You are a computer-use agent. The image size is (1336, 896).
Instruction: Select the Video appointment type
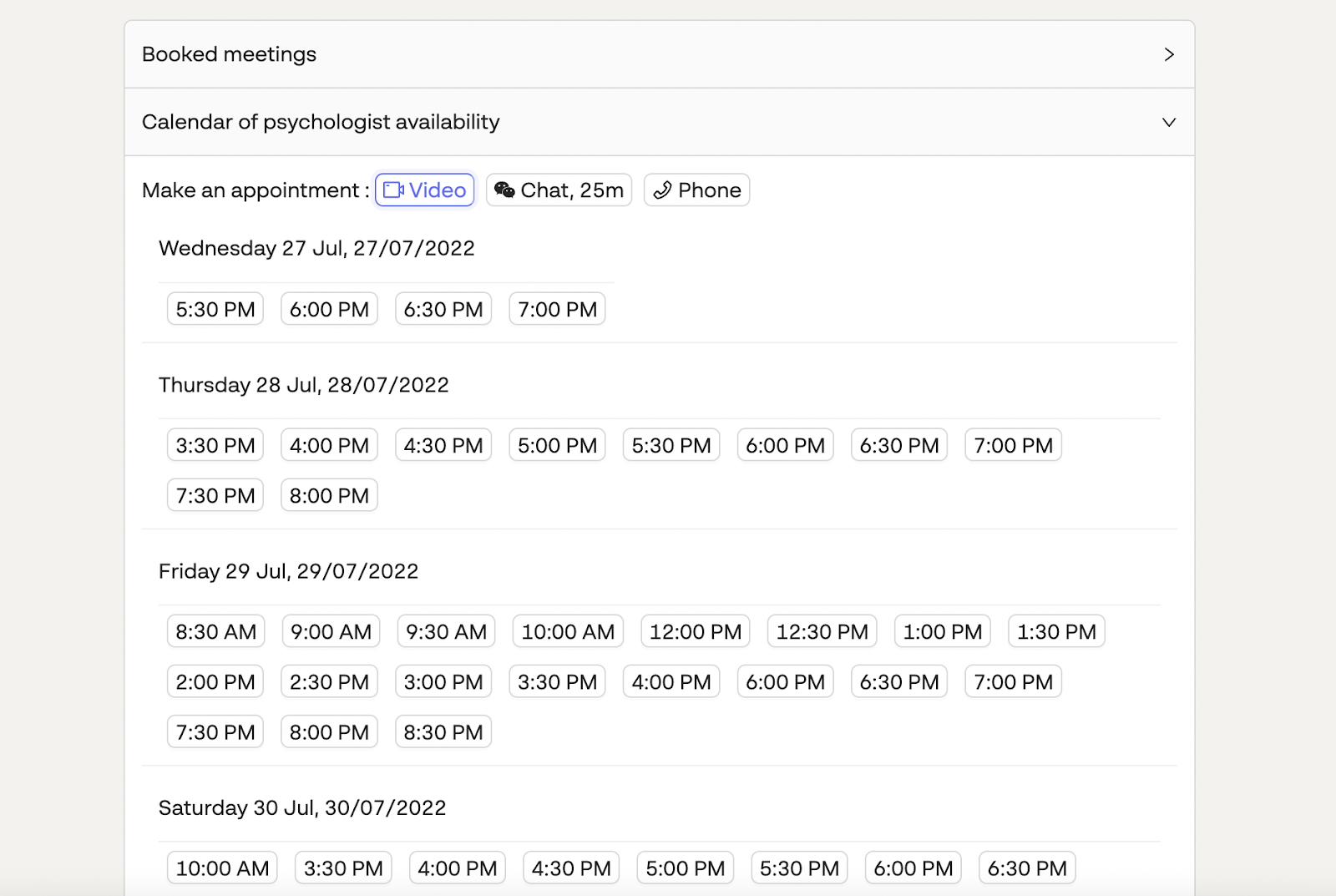425,190
